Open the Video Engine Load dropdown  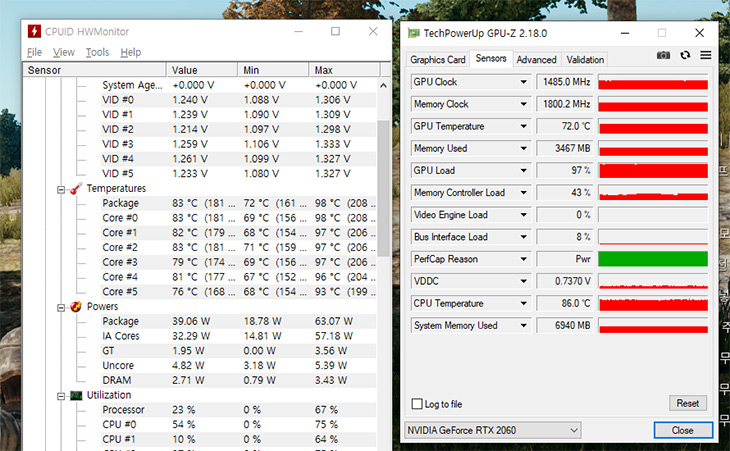point(523,215)
